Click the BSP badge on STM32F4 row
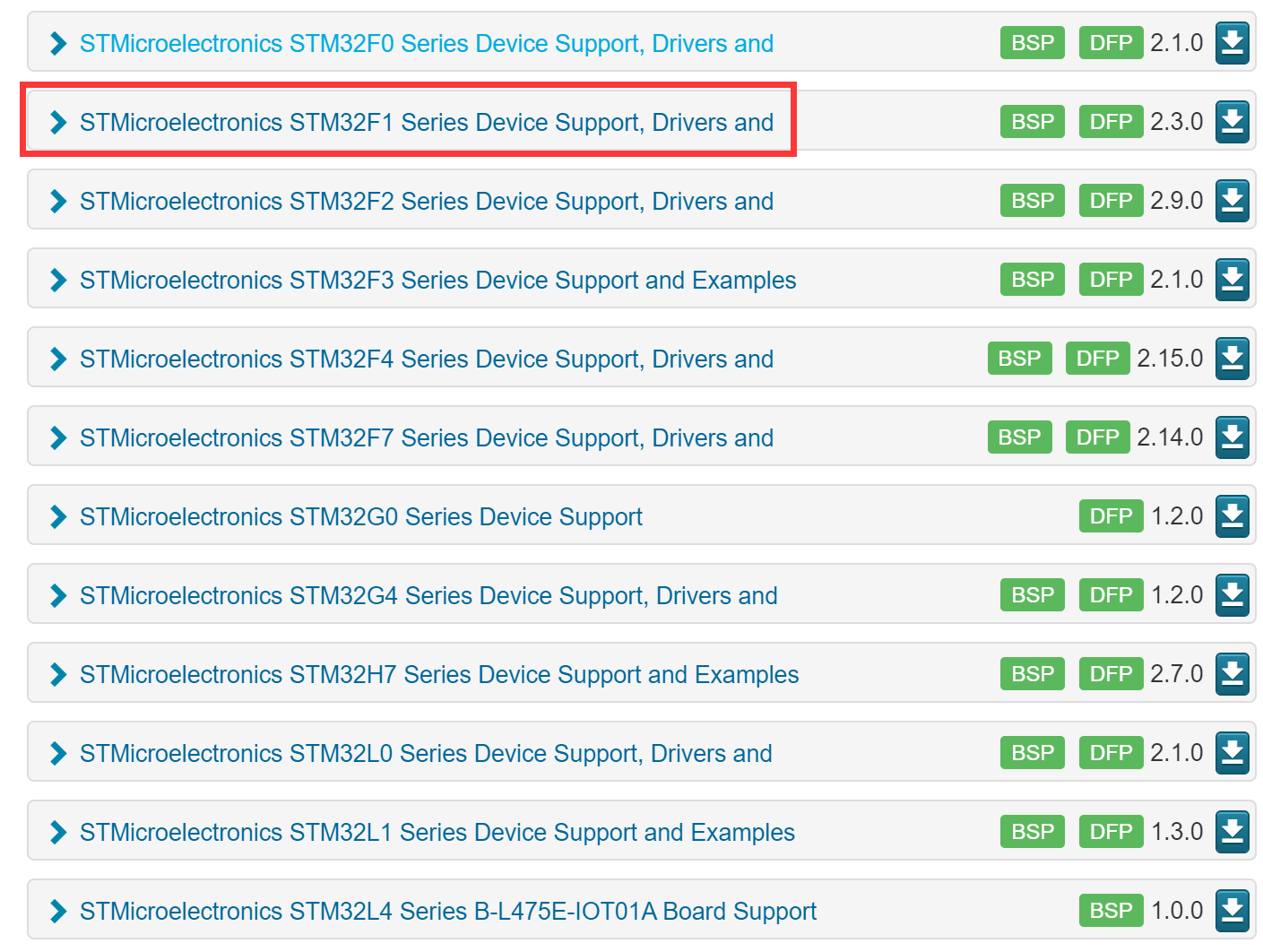 tap(1020, 359)
